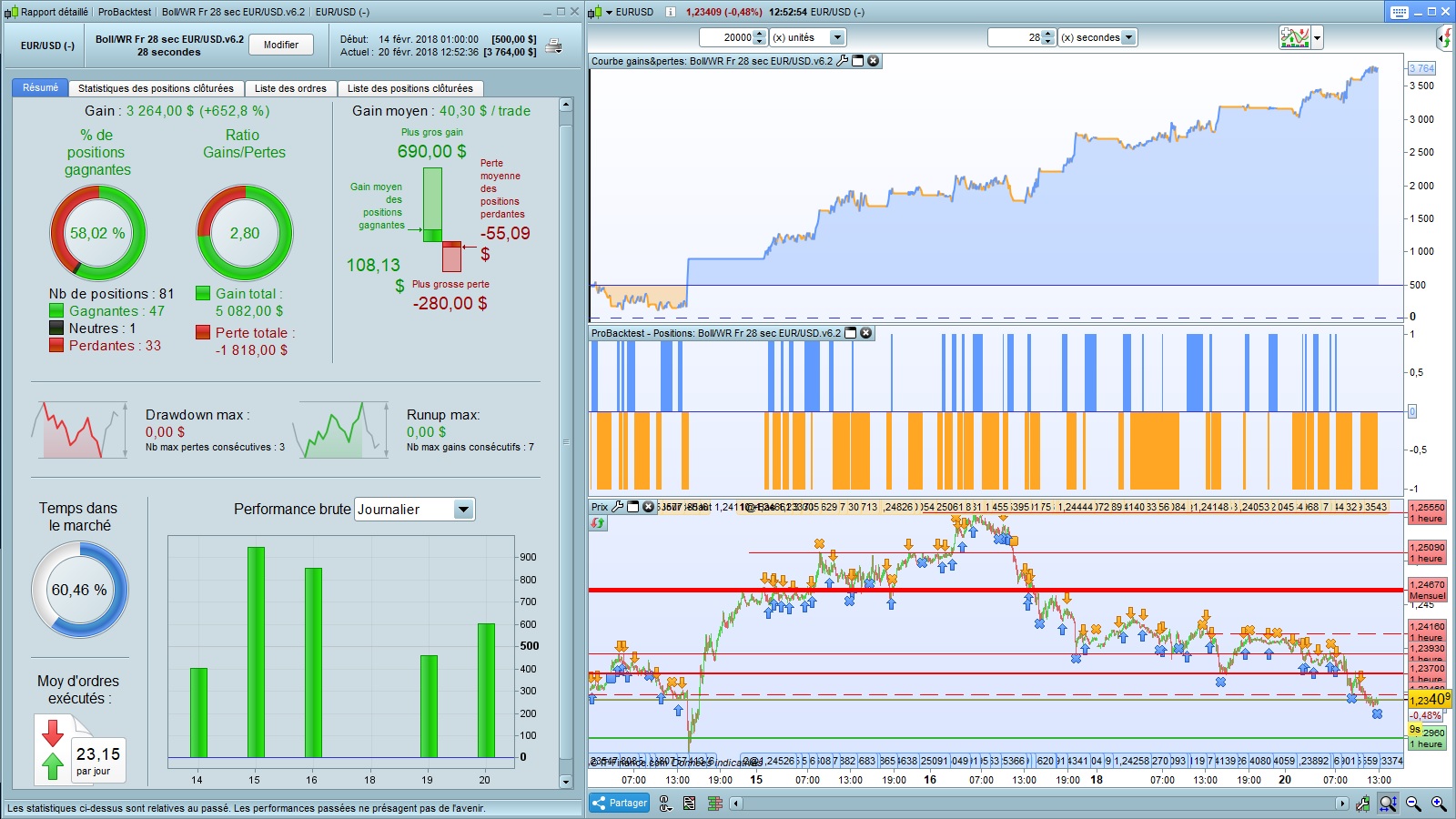Click the cursor mode icon beside Partager
The height and width of the screenshot is (819, 1456).
(665, 804)
